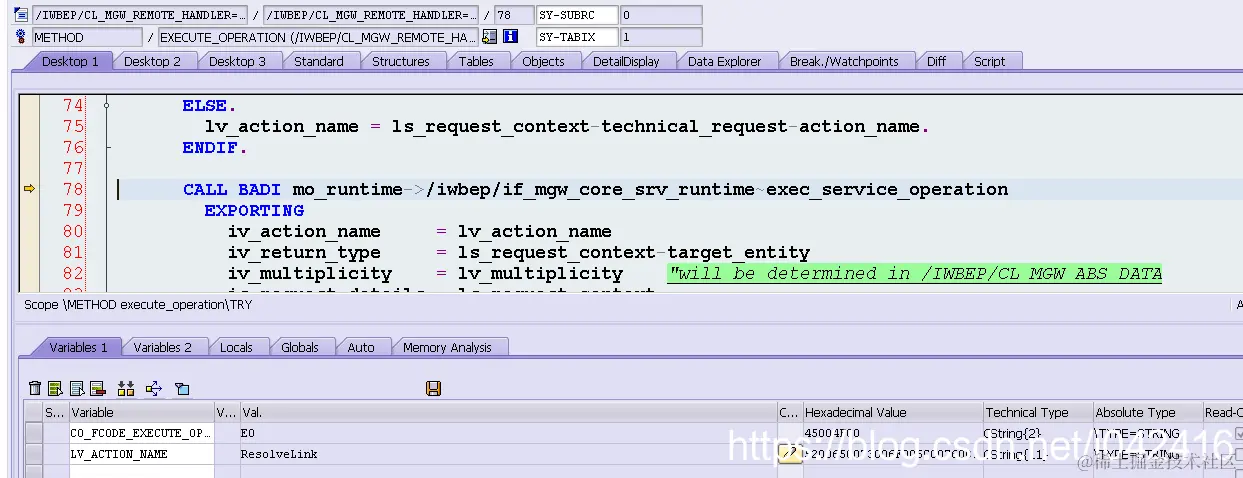Image resolution: width=1243 pixels, height=478 pixels.
Task: Select the Auto tab
Action: 361,347
